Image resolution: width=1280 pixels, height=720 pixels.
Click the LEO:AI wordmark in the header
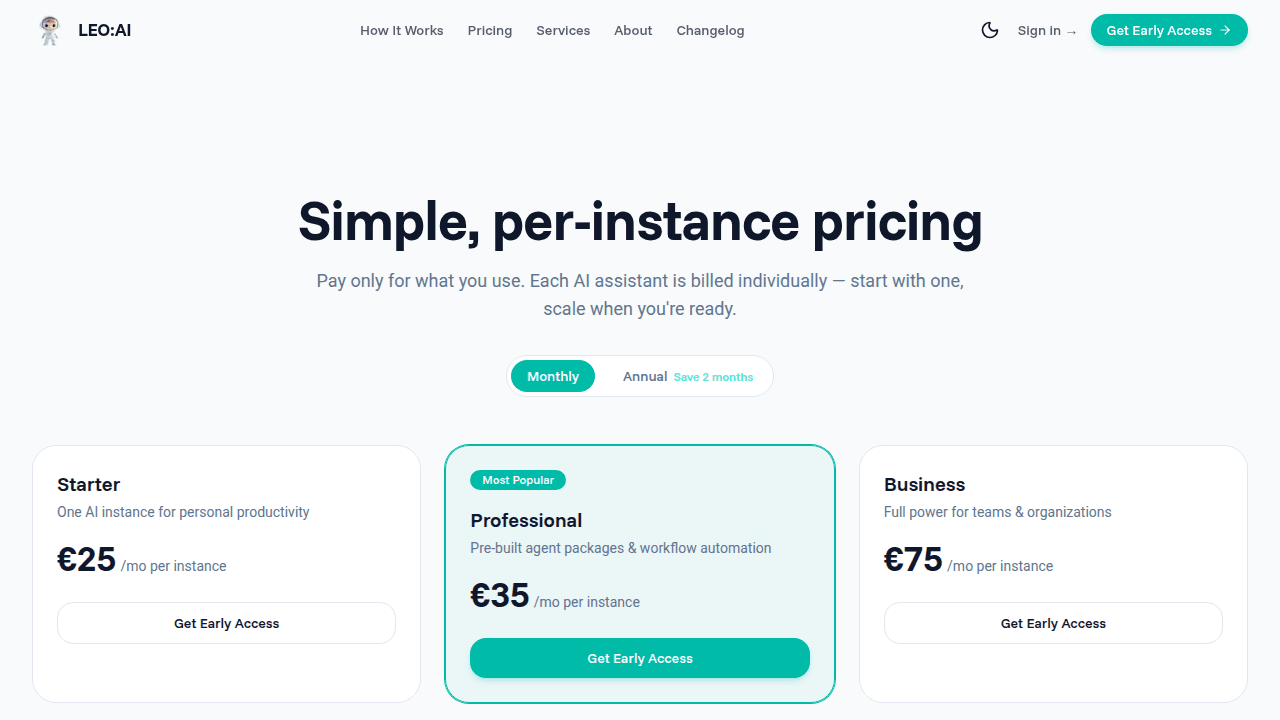tap(104, 30)
